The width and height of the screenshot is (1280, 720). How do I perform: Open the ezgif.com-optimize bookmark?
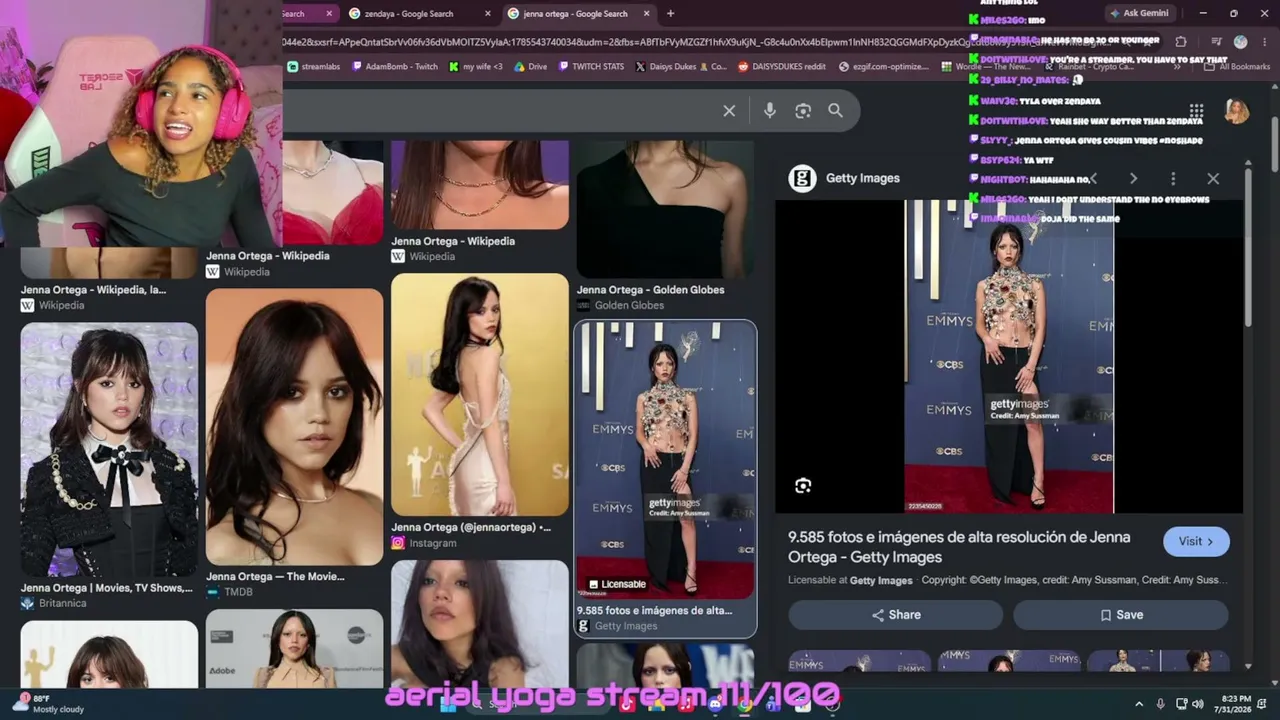click(x=884, y=67)
